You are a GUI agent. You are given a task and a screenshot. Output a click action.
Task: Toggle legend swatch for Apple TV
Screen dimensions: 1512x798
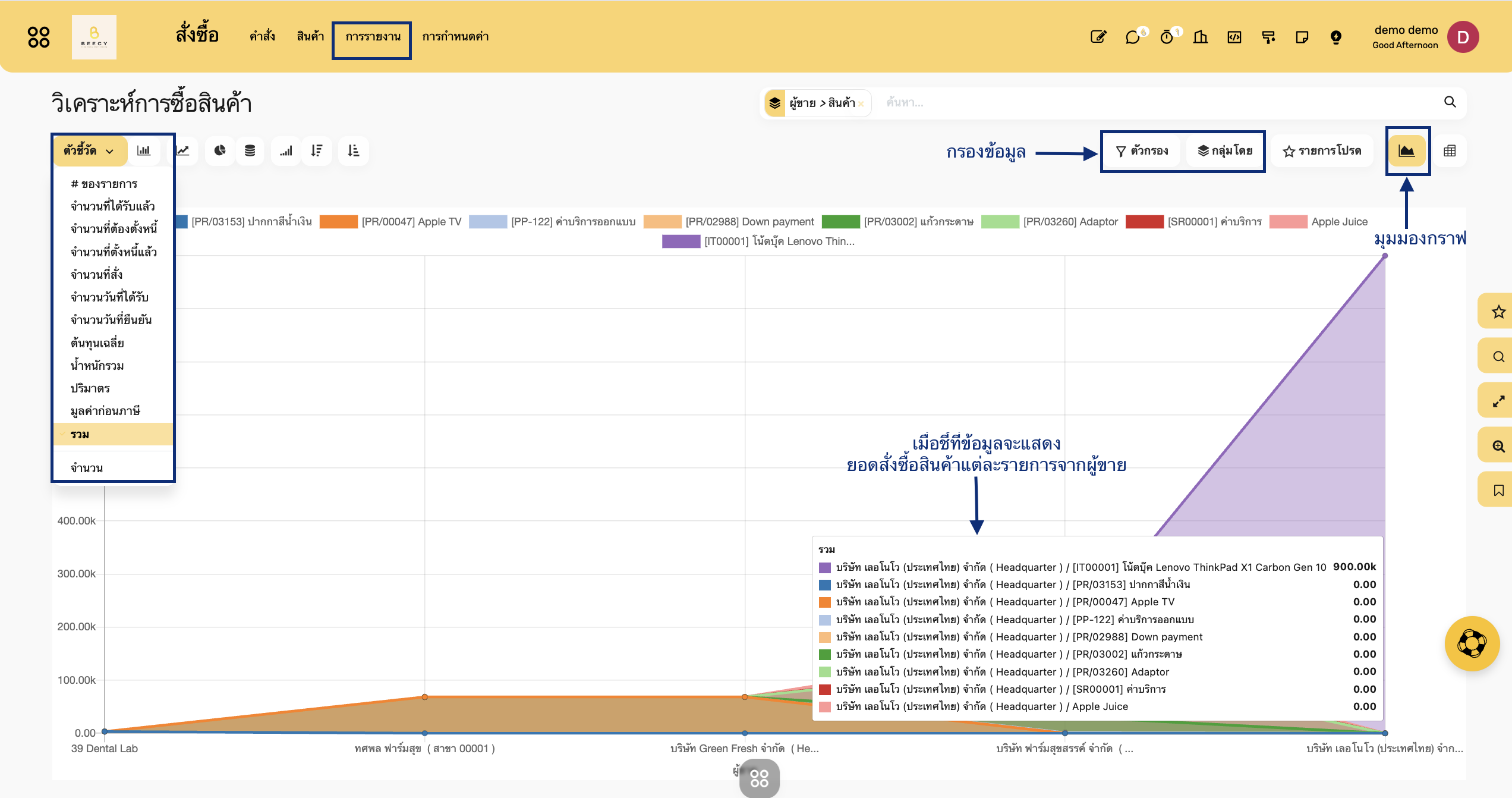pos(338,222)
